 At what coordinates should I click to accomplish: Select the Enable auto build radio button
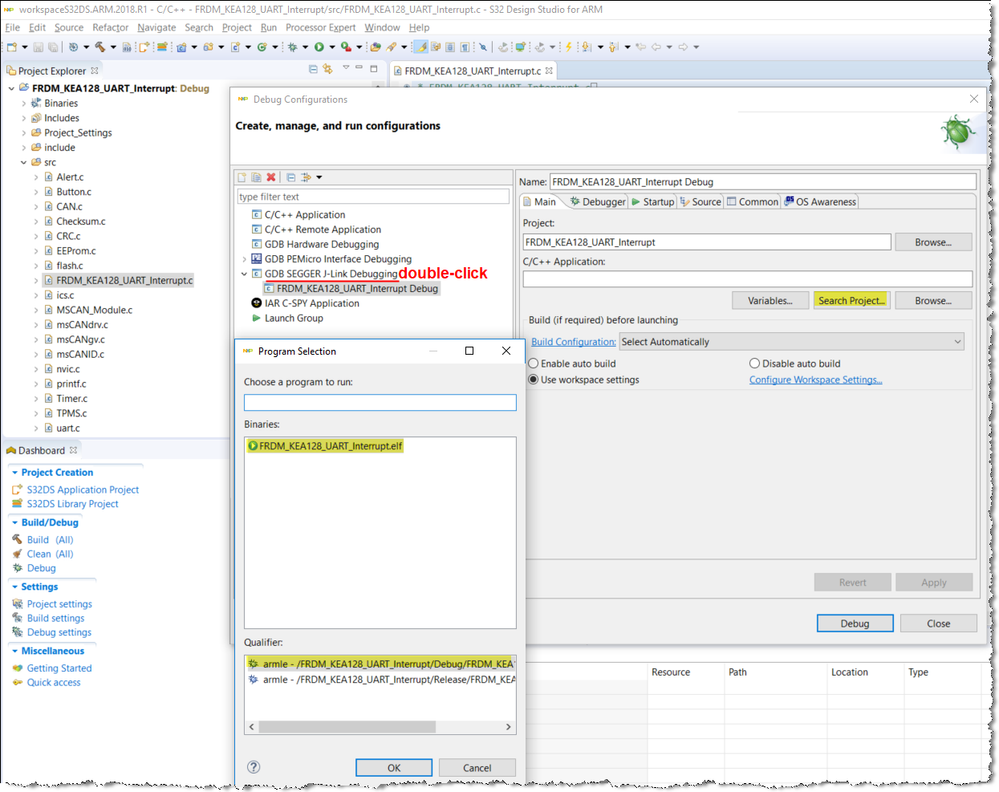533,363
